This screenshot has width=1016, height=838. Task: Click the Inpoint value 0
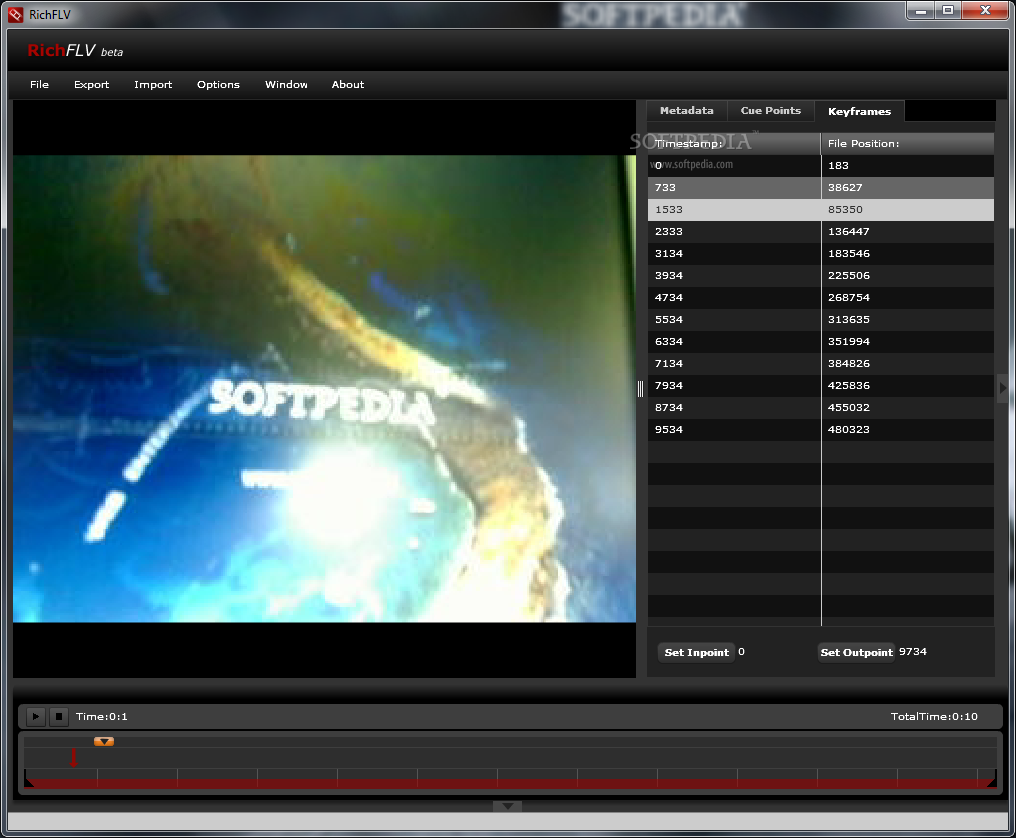[741, 651]
